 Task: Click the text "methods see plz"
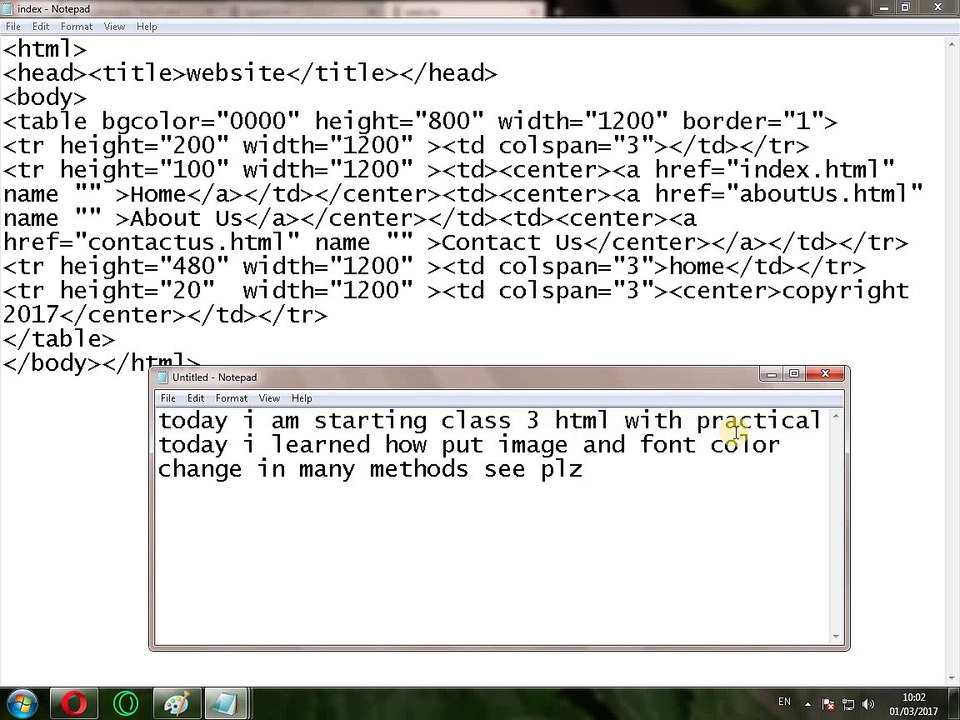pyautogui.click(x=476, y=470)
